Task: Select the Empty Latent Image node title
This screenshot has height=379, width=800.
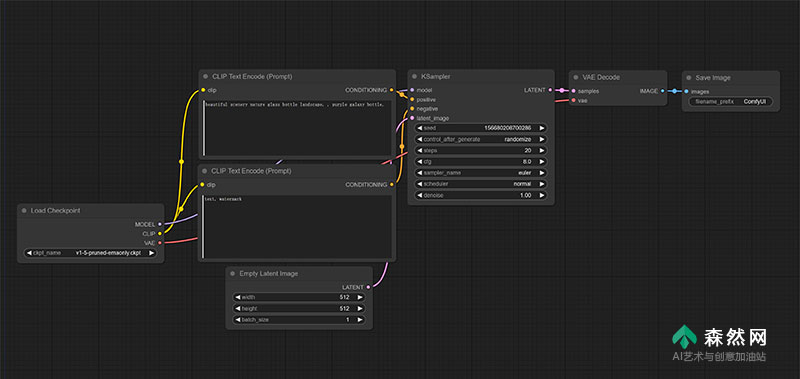Action: 268,274
